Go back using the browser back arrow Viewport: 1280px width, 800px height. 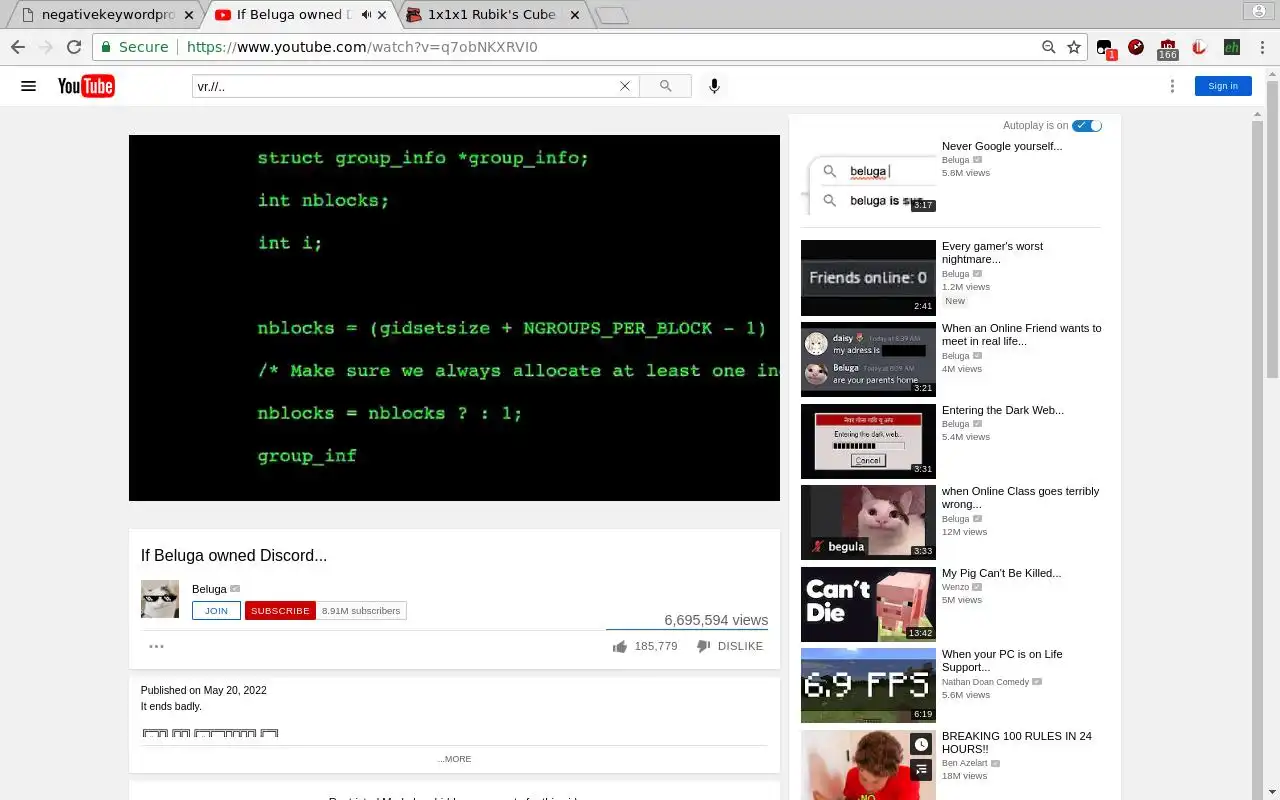tap(18, 47)
